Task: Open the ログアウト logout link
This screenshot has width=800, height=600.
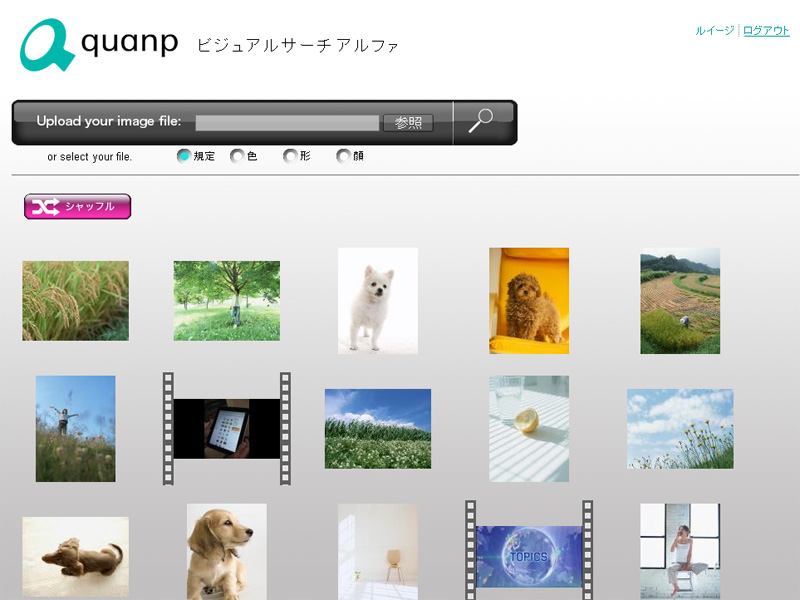Action: (x=764, y=31)
